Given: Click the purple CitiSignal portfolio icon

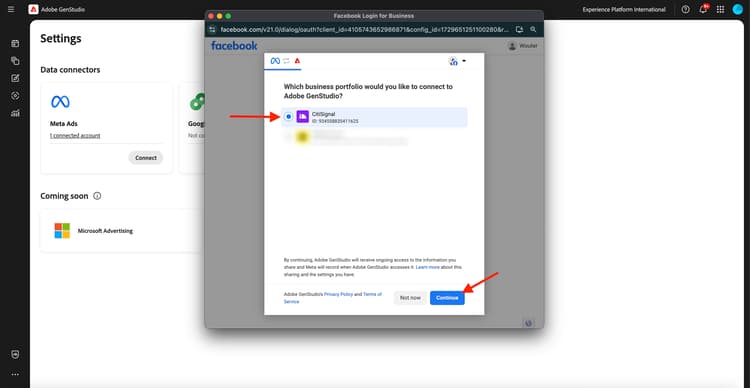Looking at the screenshot, I should (x=303, y=117).
